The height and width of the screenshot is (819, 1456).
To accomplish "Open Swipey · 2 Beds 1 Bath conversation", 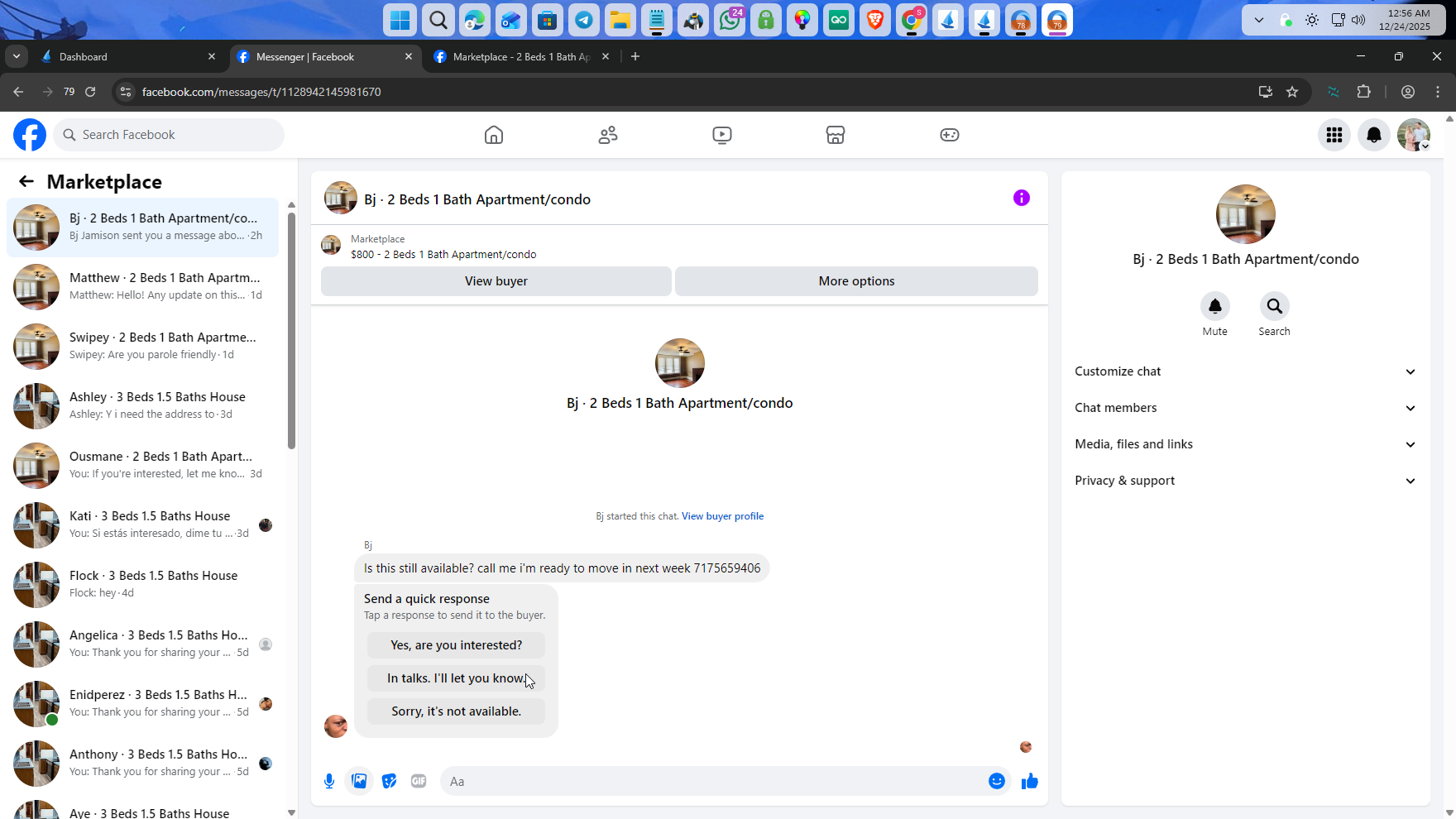I will (142, 346).
